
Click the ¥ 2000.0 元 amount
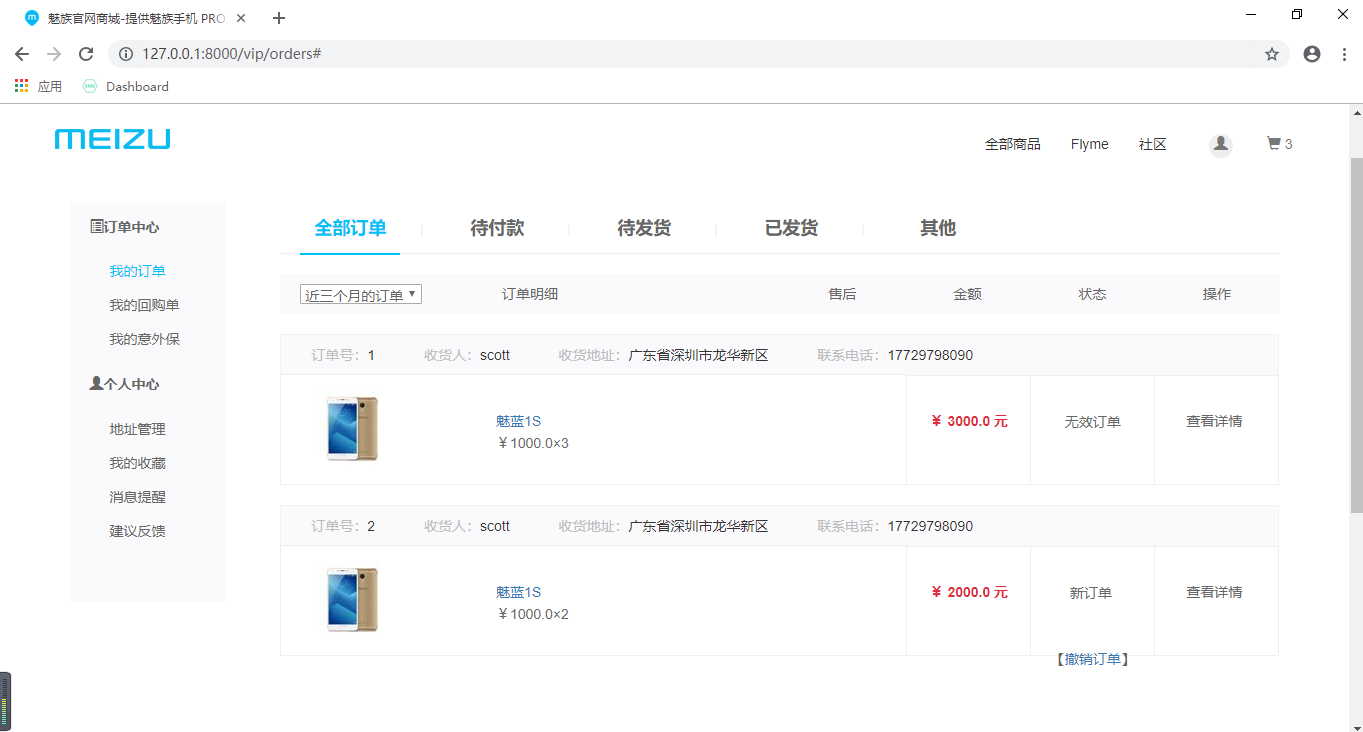click(969, 592)
